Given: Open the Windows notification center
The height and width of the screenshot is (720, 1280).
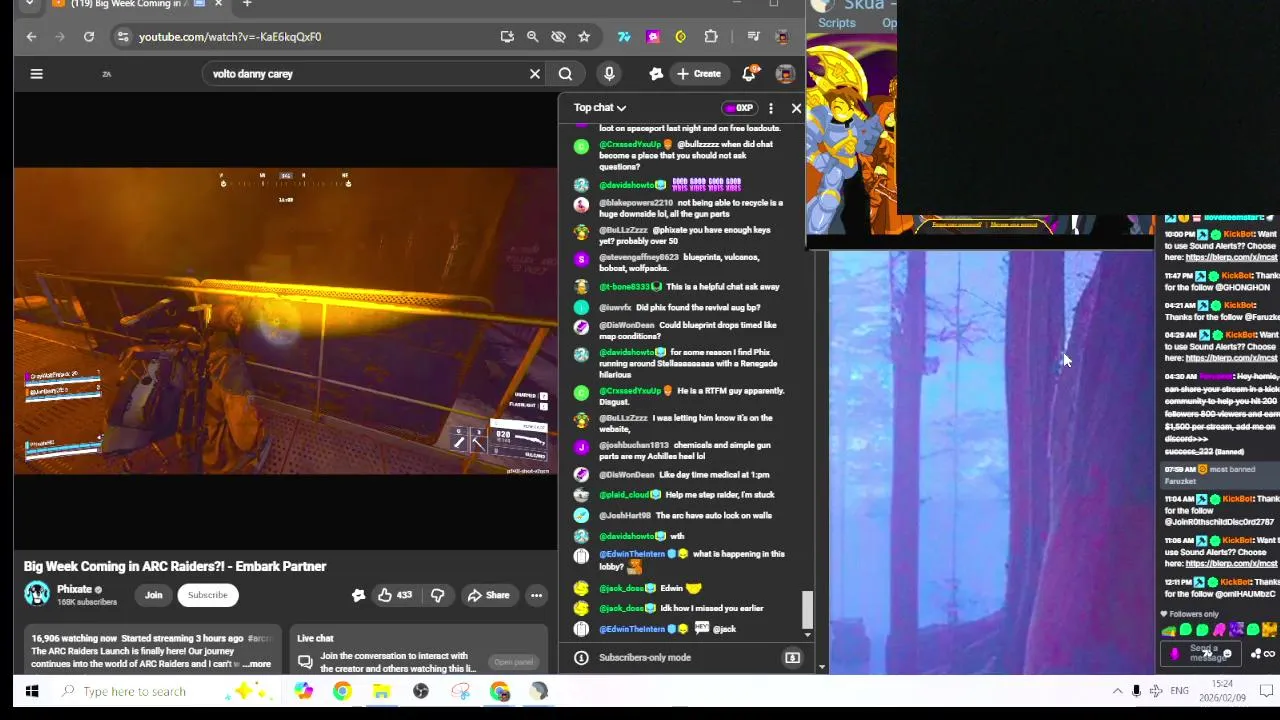Looking at the screenshot, I should tap(1266, 691).
